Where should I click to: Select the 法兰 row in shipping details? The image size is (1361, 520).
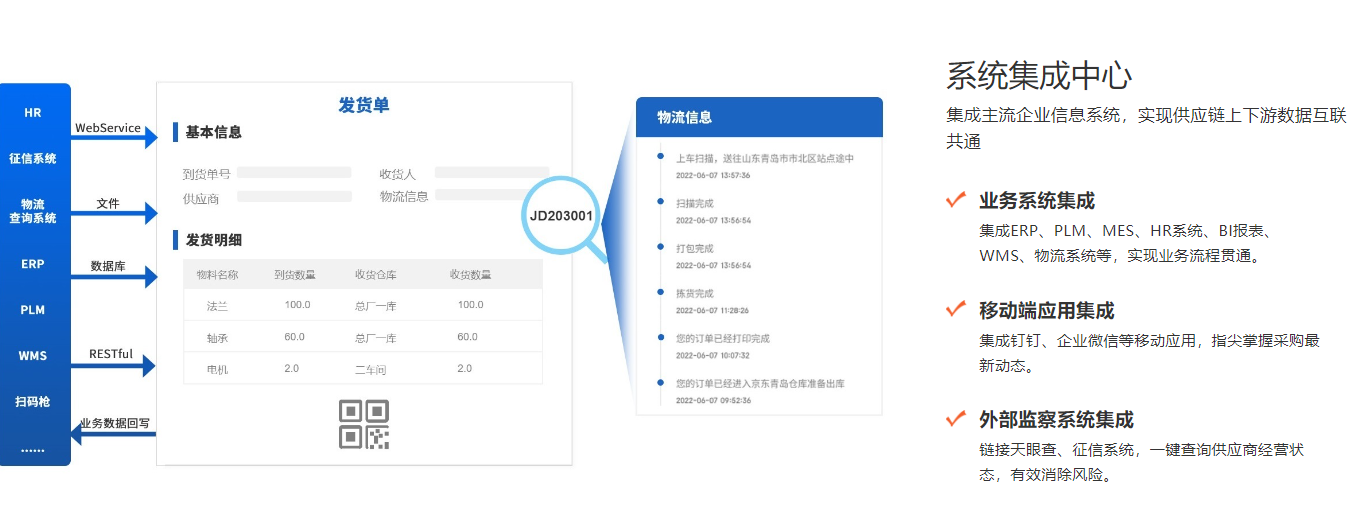tap(362, 305)
